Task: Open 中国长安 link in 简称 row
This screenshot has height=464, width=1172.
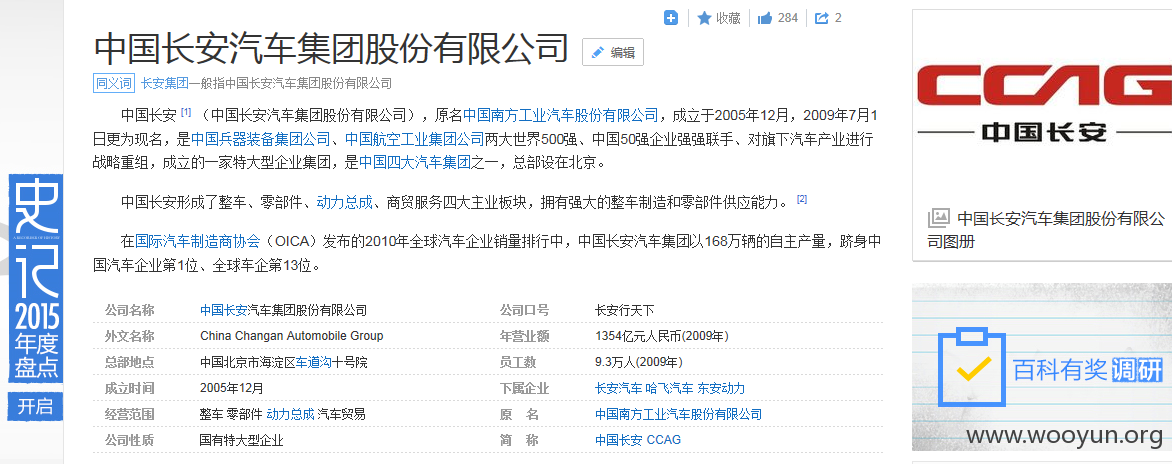Action: (x=618, y=440)
